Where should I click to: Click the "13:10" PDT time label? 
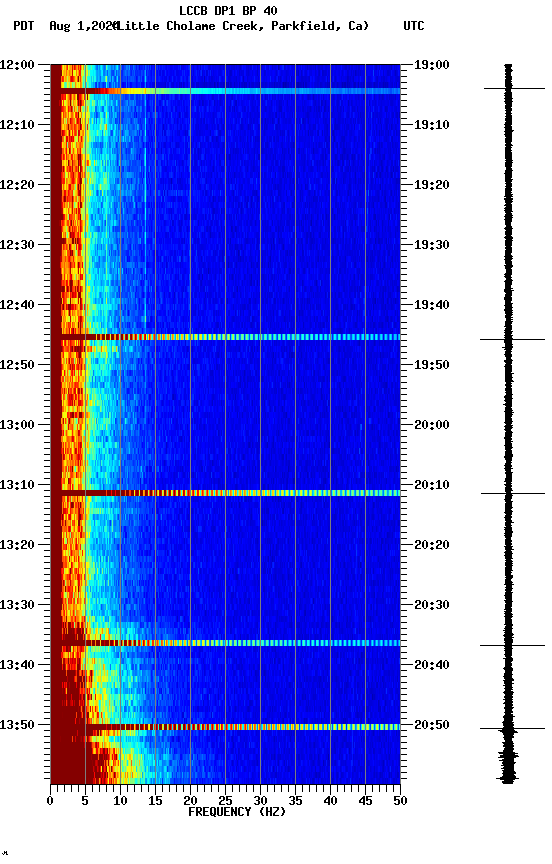pyautogui.click(x=17, y=485)
